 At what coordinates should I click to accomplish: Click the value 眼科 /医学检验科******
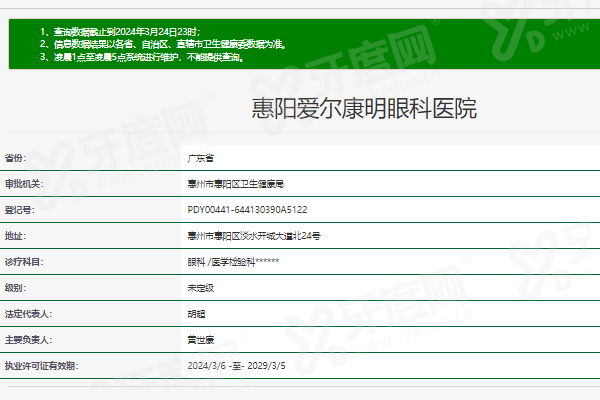[x=233, y=262]
